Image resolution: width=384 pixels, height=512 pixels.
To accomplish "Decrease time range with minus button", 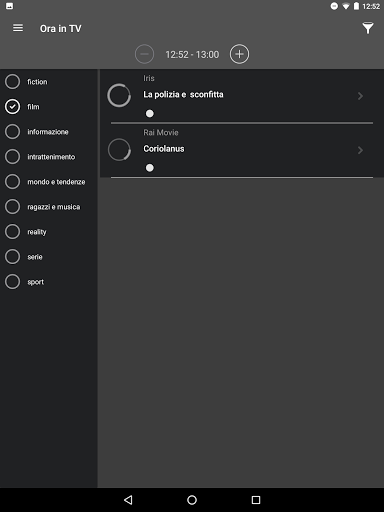I will click(144, 54).
